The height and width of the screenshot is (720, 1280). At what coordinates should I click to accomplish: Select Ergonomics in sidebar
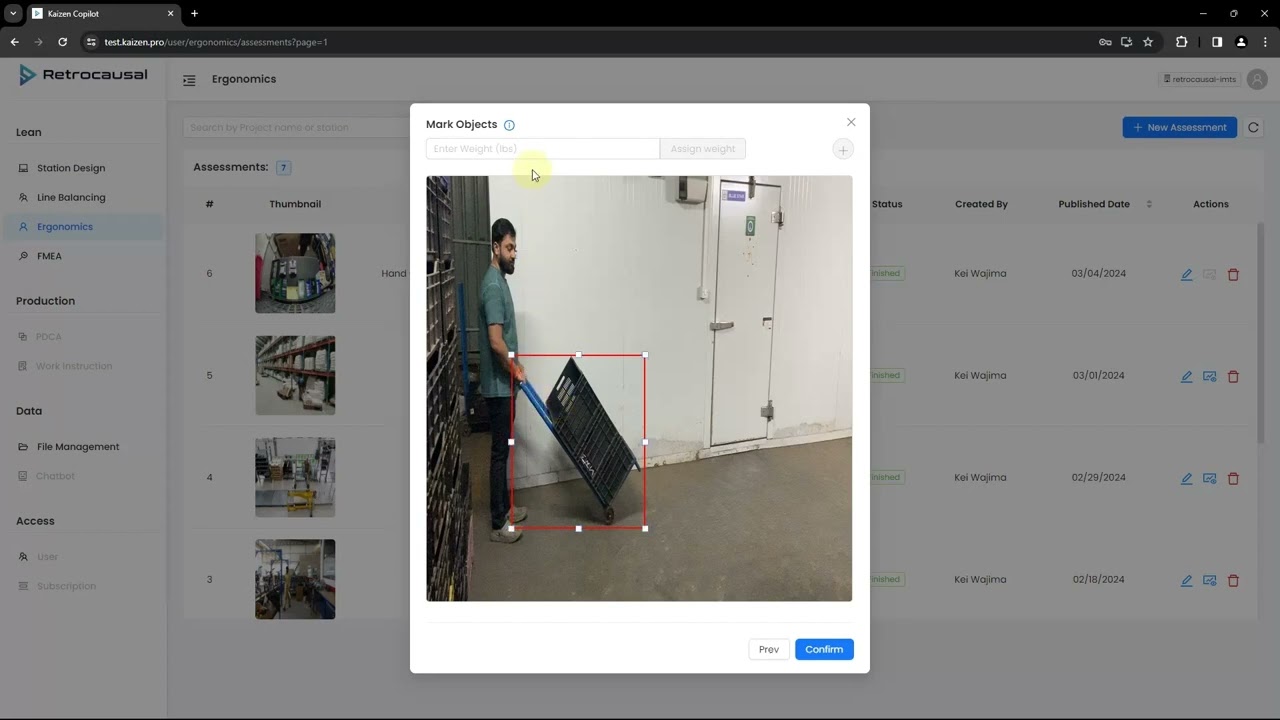coord(65,227)
